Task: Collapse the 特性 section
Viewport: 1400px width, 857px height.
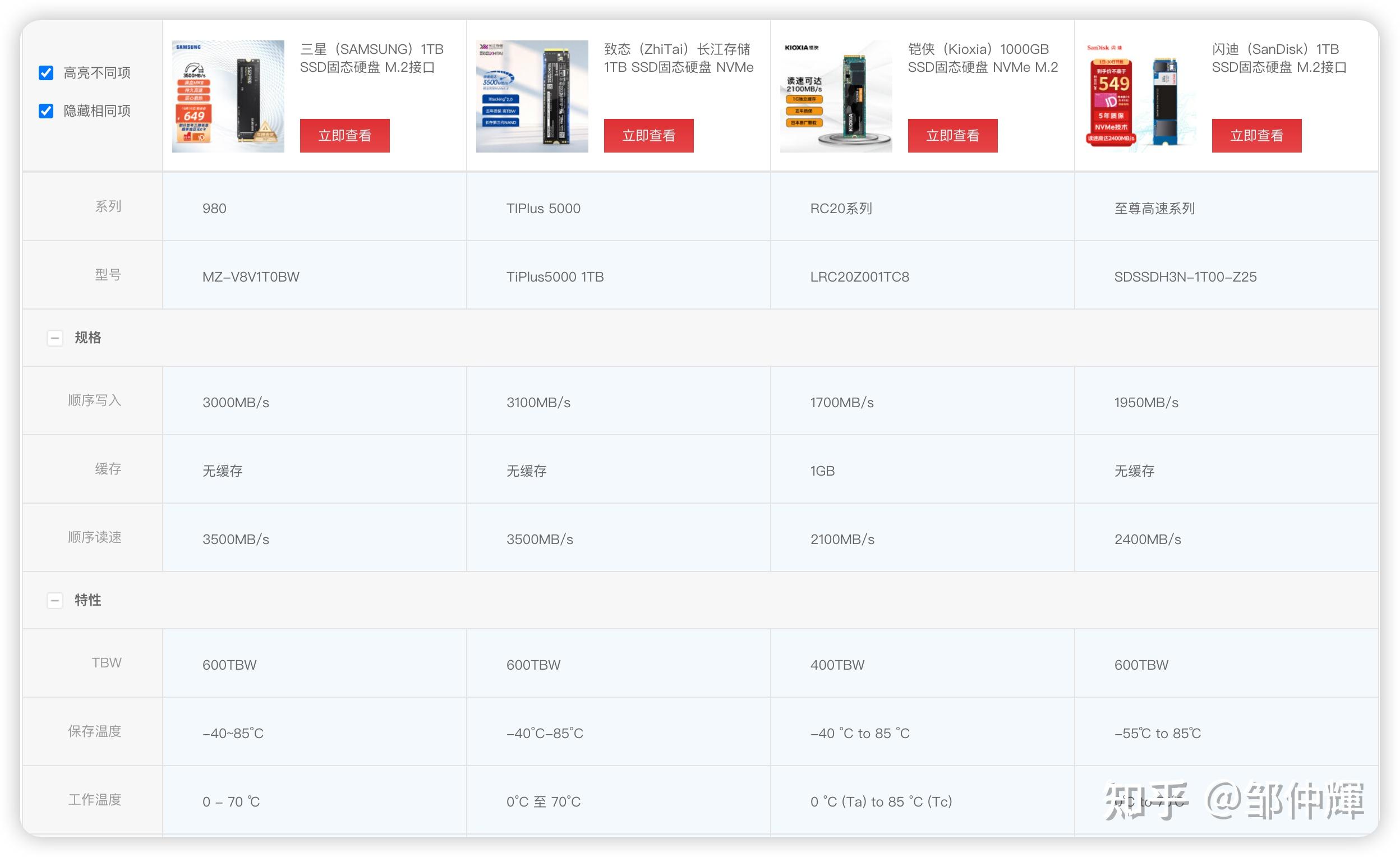Action: [x=54, y=600]
